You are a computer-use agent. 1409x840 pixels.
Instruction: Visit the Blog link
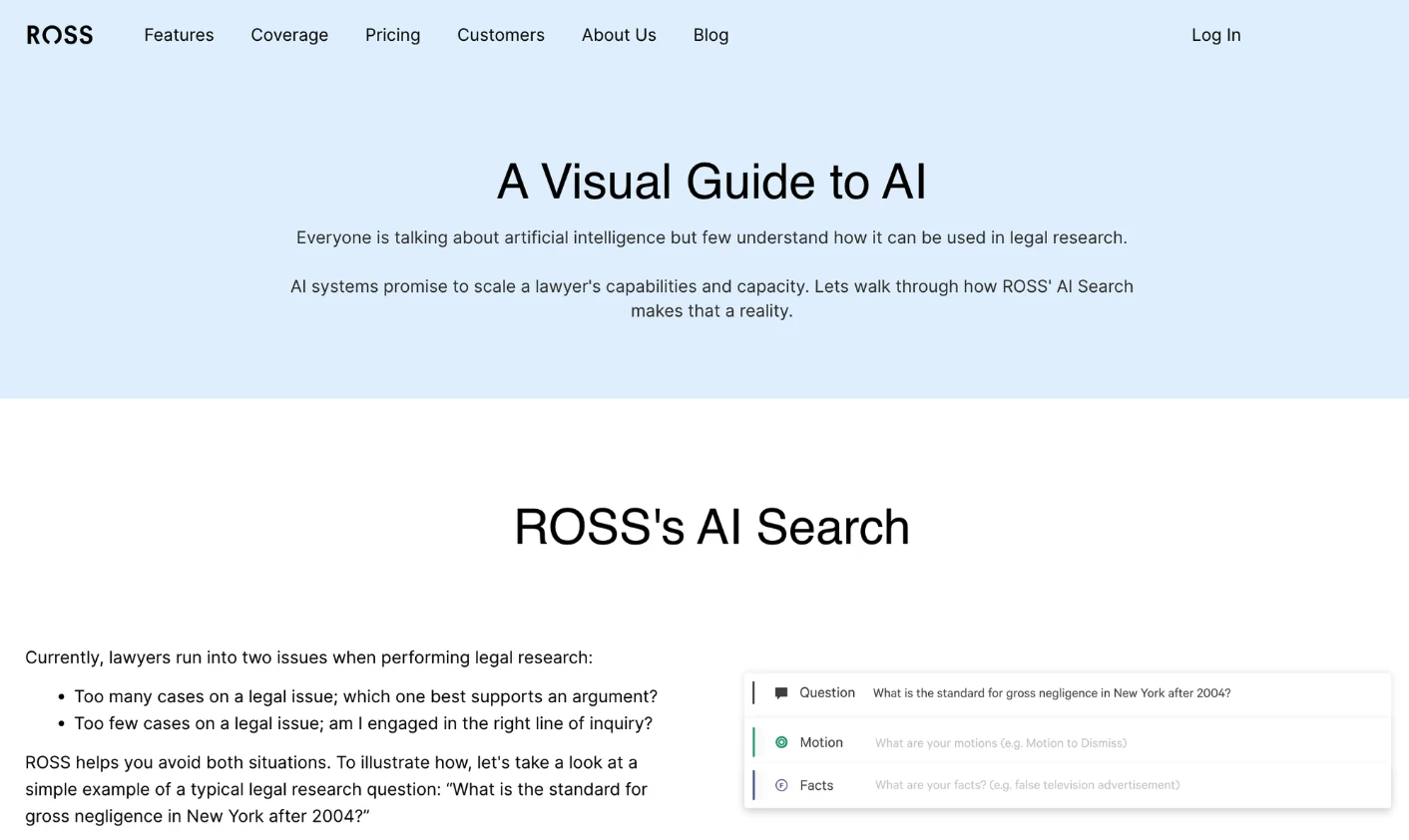pos(710,35)
